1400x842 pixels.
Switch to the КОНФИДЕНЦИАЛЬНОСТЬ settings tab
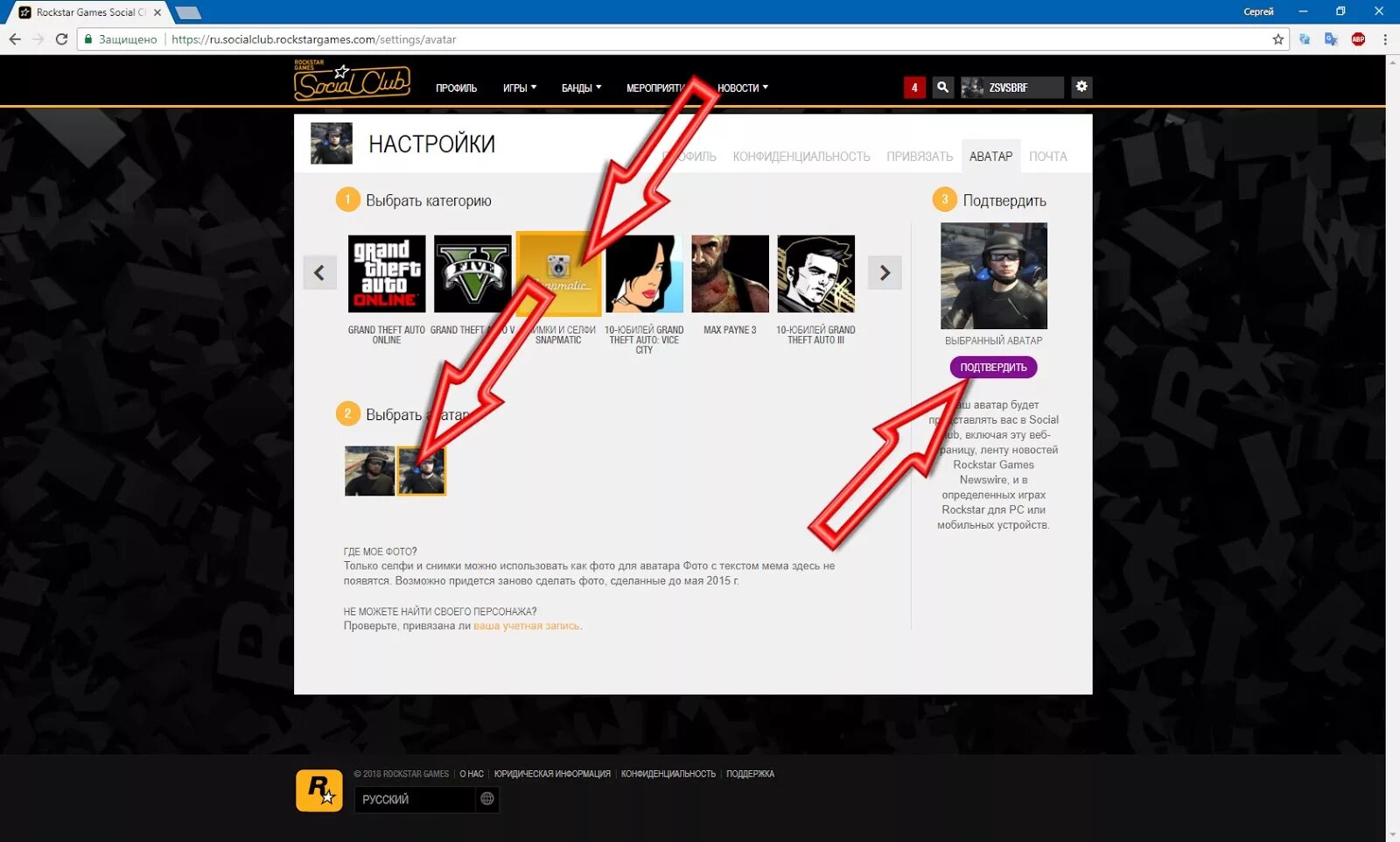(x=801, y=156)
